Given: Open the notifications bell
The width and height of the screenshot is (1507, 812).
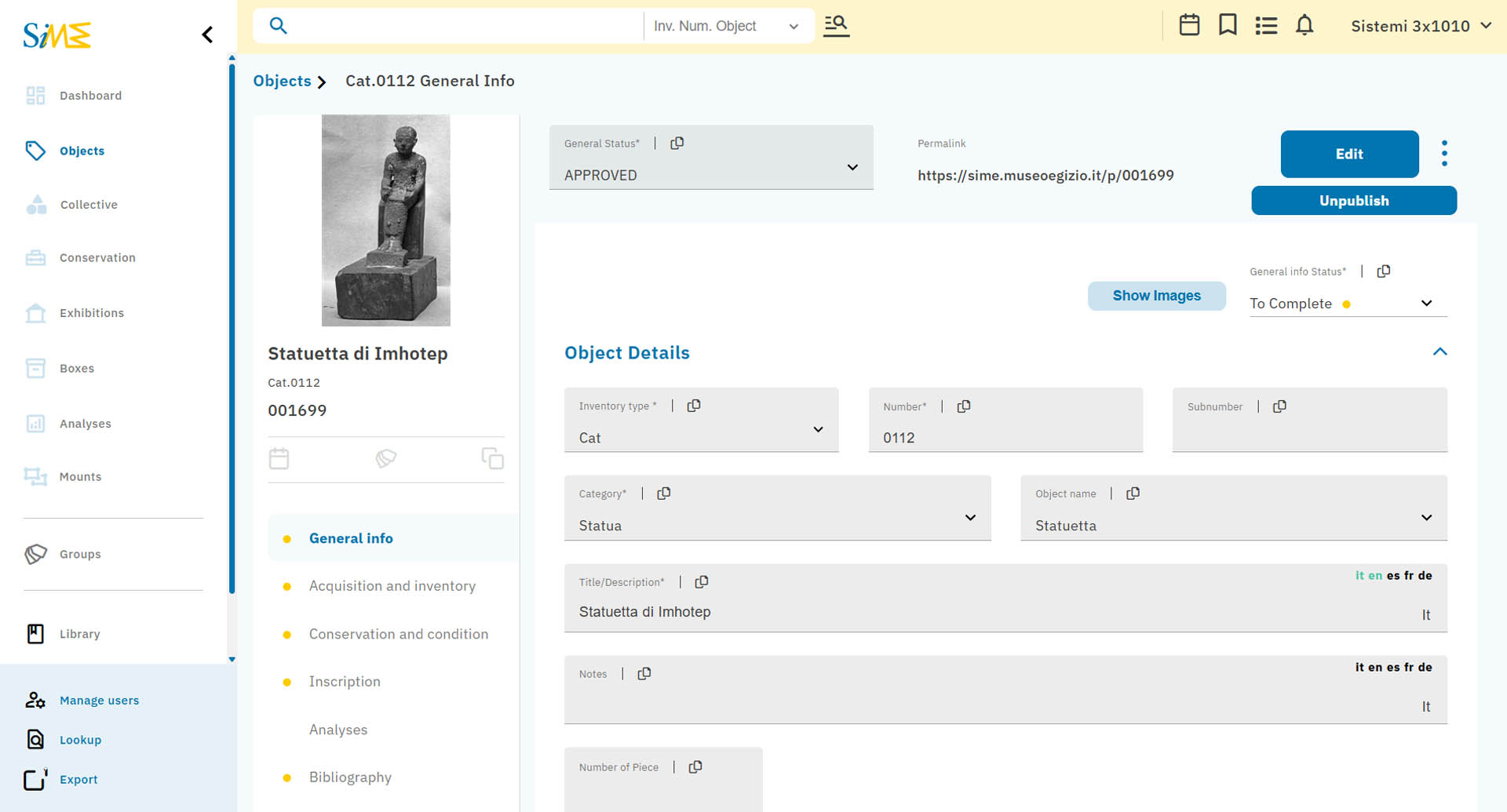Looking at the screenshot, I should point(1304,25).
